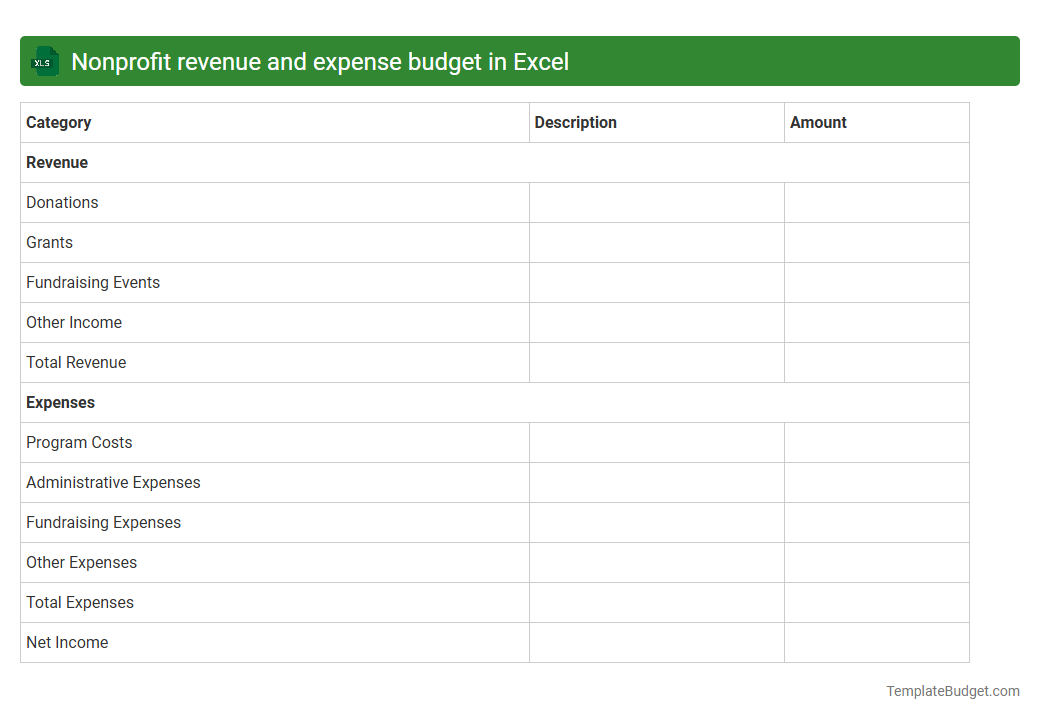Select the Category column header
1040x720 pixels.
59,122
